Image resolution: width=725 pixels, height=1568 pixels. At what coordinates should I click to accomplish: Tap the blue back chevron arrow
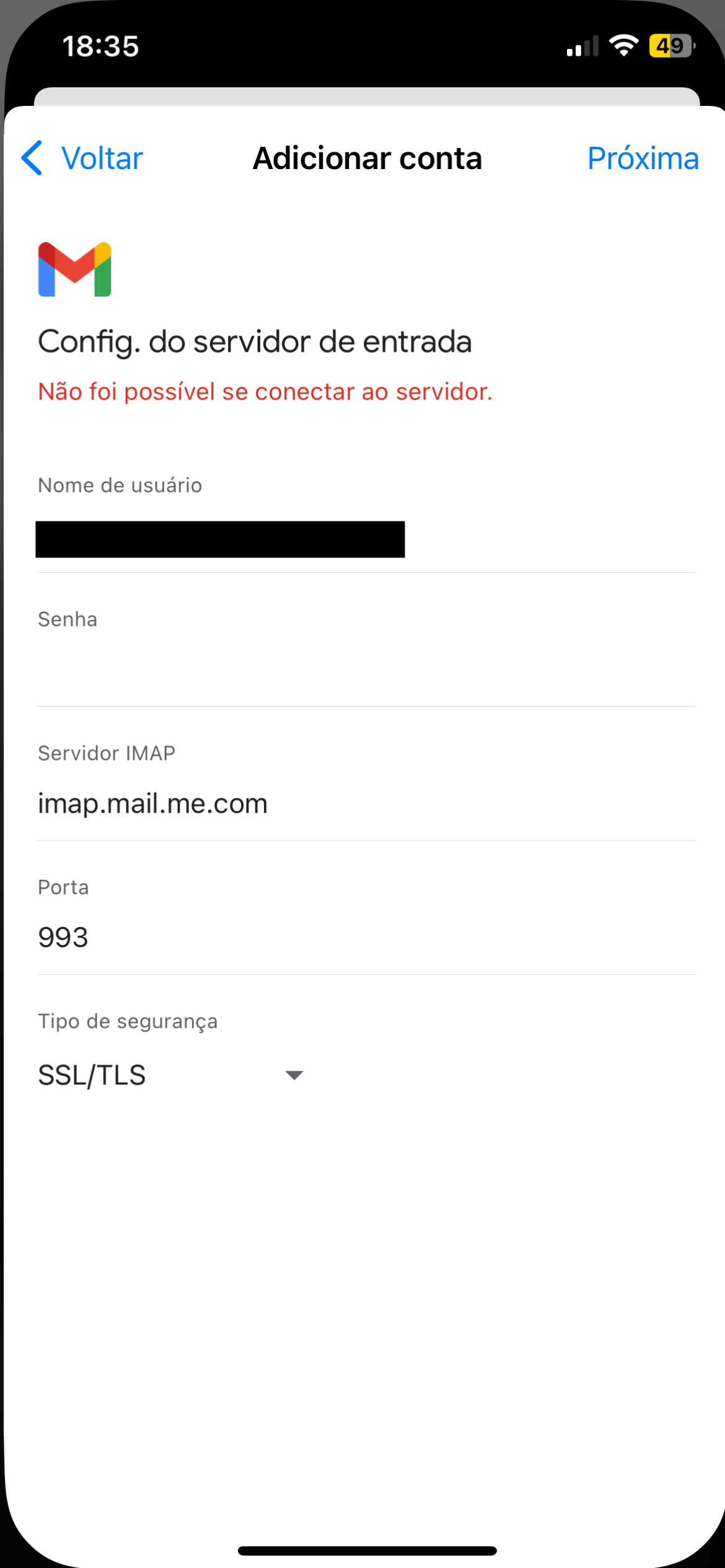(32, 158)
